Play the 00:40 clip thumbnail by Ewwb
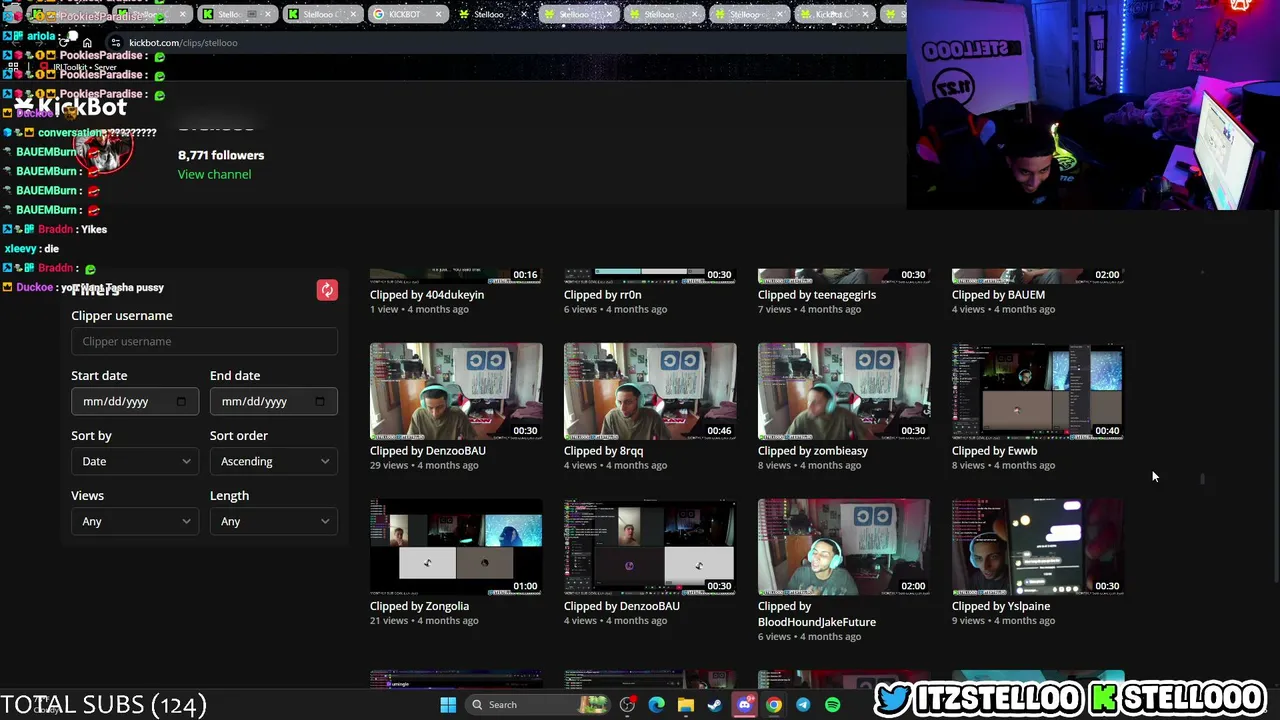 pyautogui.click(x=1038, y=391)
